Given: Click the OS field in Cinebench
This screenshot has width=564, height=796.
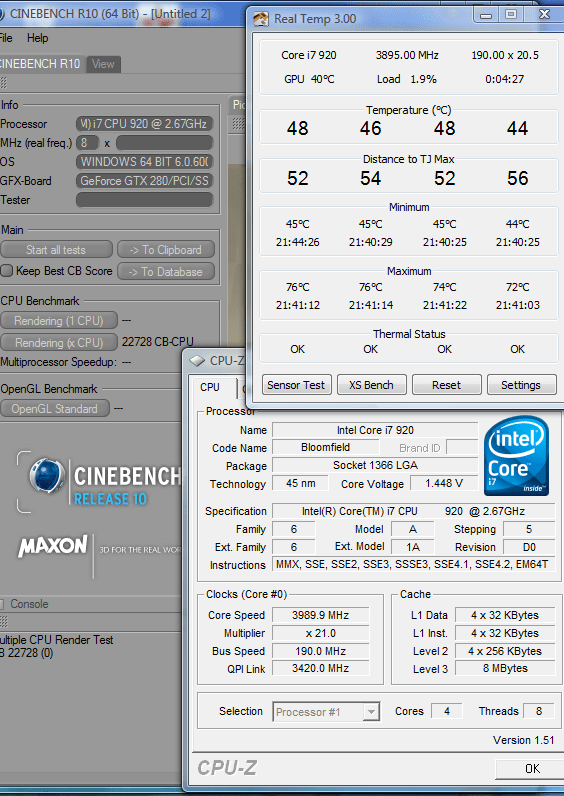Looking at the screenshot, I should [x=144, y=162].
